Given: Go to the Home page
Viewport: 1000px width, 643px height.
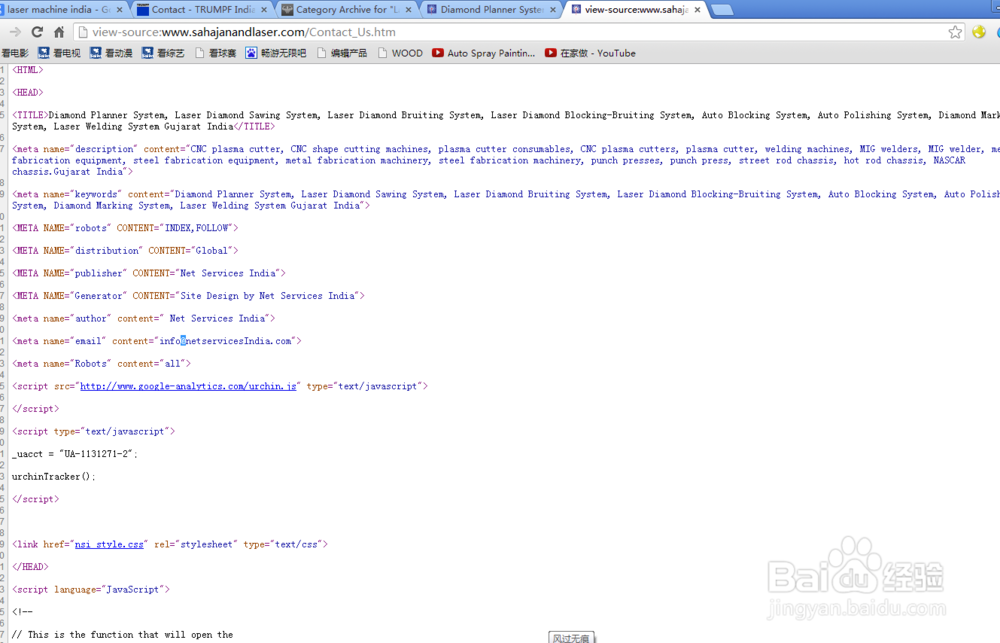Looking at the screenshot, I should point(59,32).
